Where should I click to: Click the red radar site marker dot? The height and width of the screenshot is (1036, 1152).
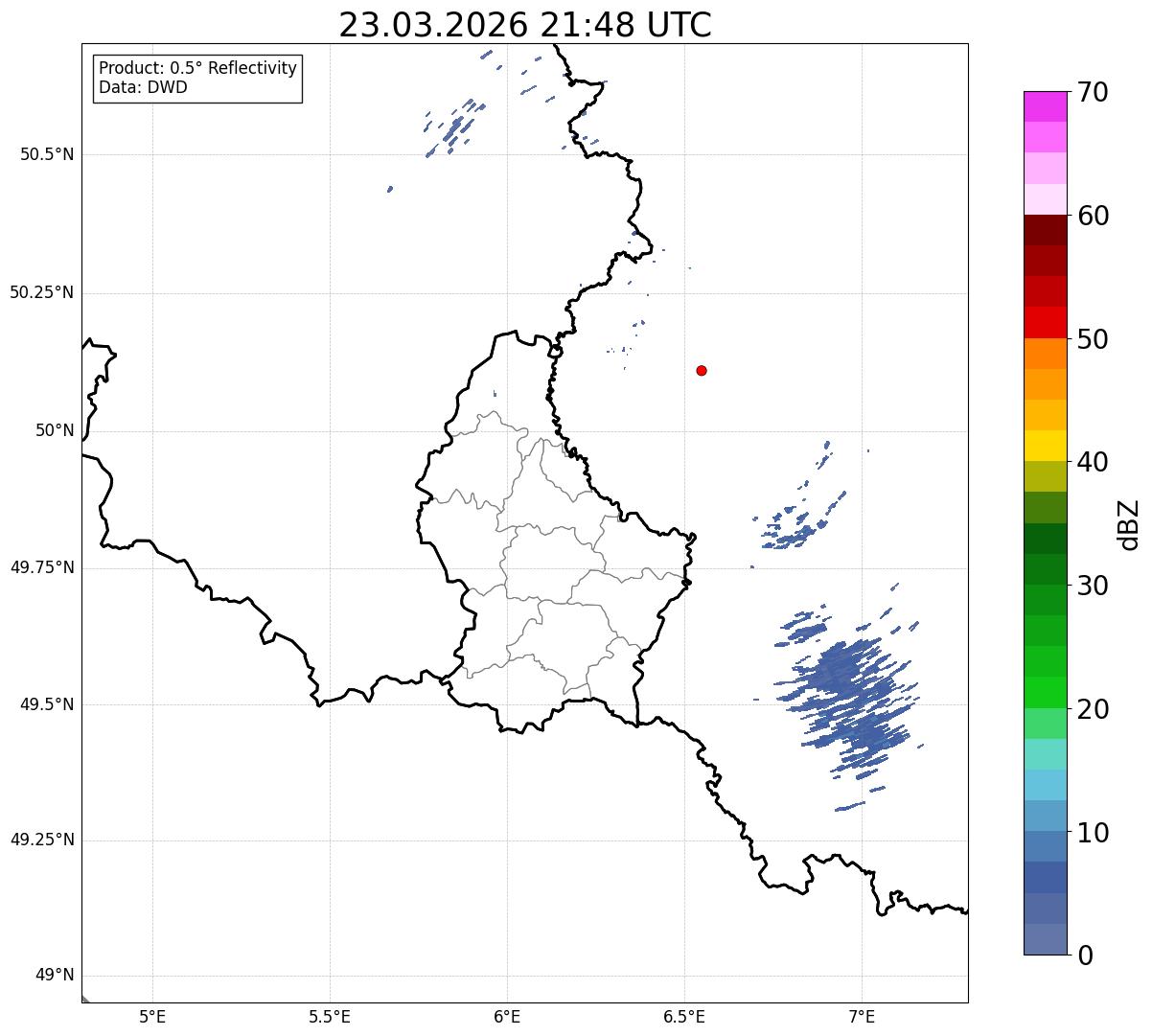(702, 370)
